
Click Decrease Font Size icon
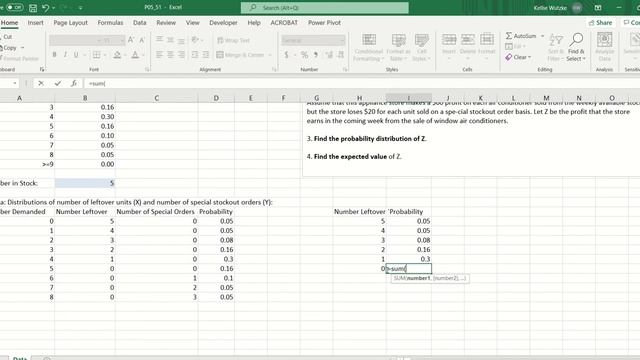click(x=142, y=40)
